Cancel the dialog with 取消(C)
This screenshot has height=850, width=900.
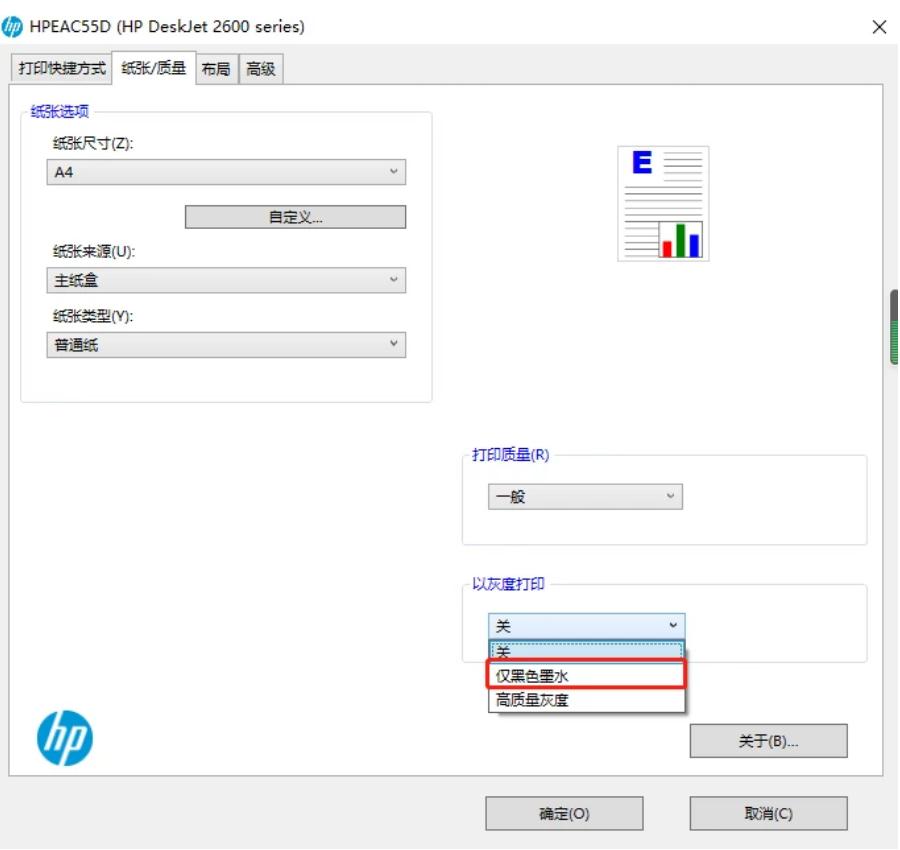tap(768, 813)
